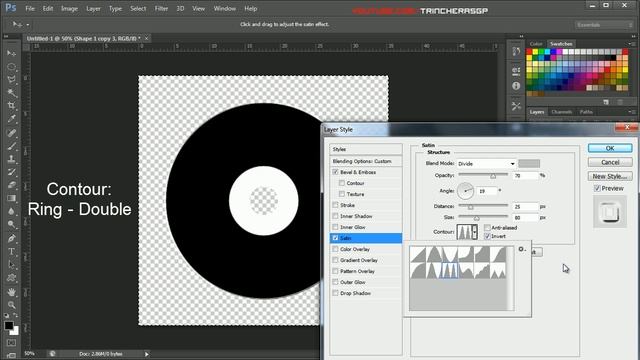
Task: Enable the Inner Shadow checkbox
Action: click(336, 216)
